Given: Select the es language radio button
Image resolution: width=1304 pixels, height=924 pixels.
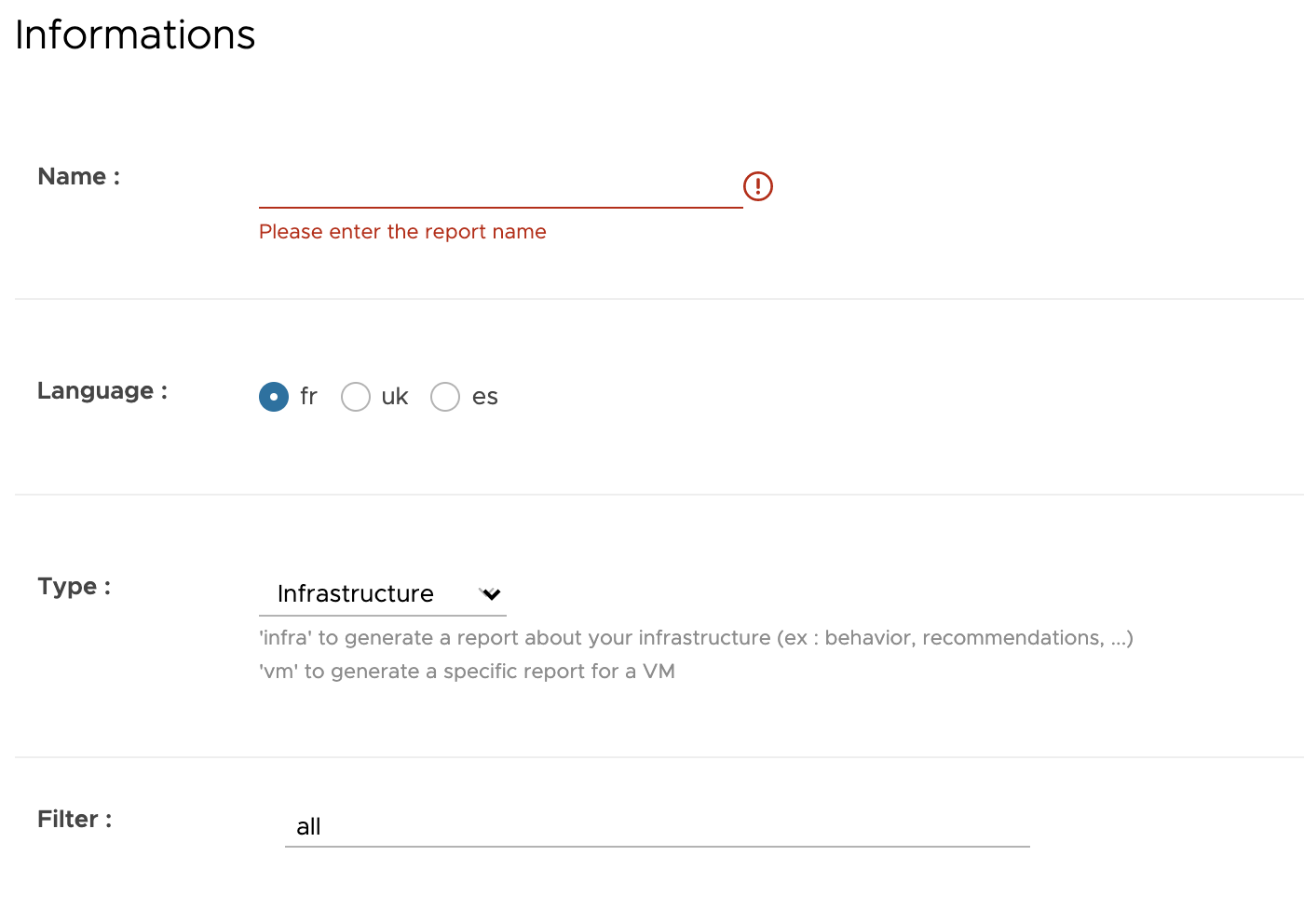Looking at the screenshot, I should click(x=445, y=397).
